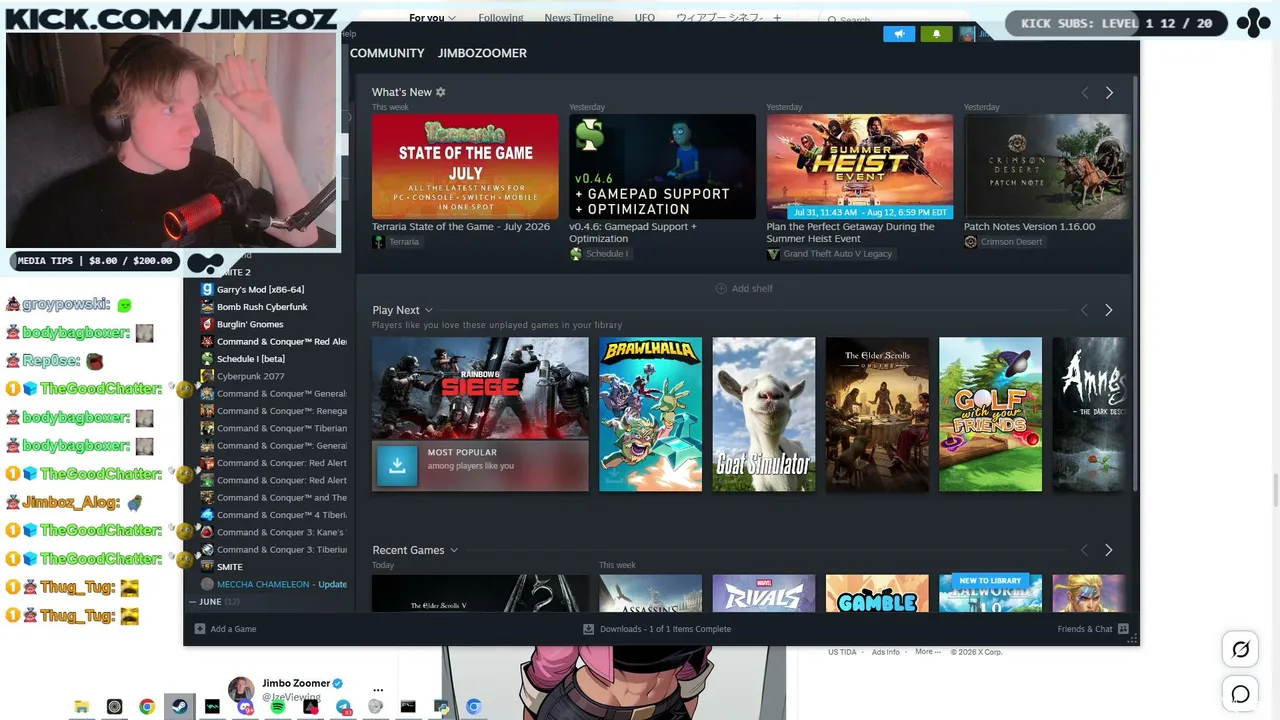Open Discord from the taskbar
The height and width of the screenshot is (720, 1280).
coord(245,707)
